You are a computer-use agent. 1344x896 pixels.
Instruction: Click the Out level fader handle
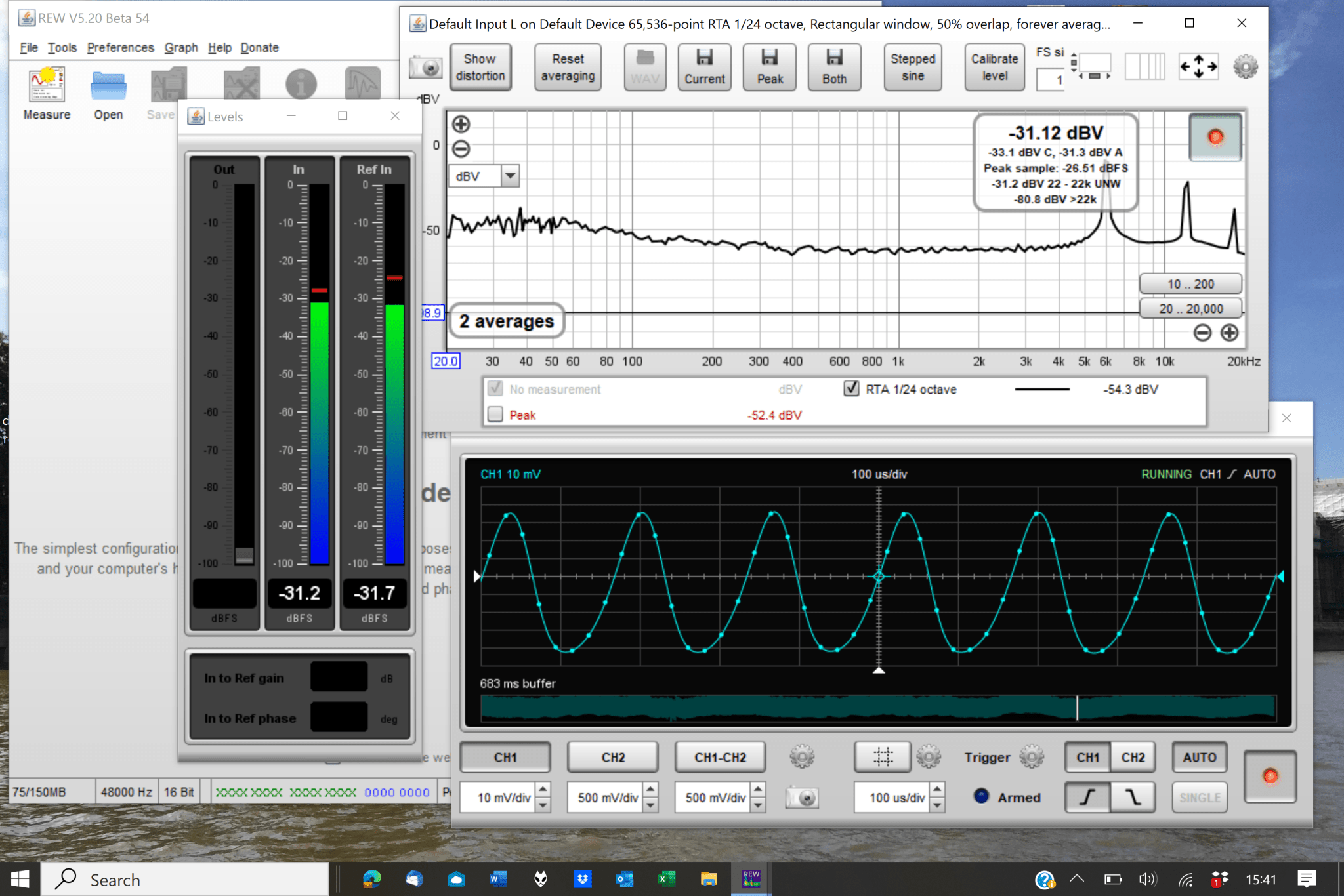click(244, 556)
